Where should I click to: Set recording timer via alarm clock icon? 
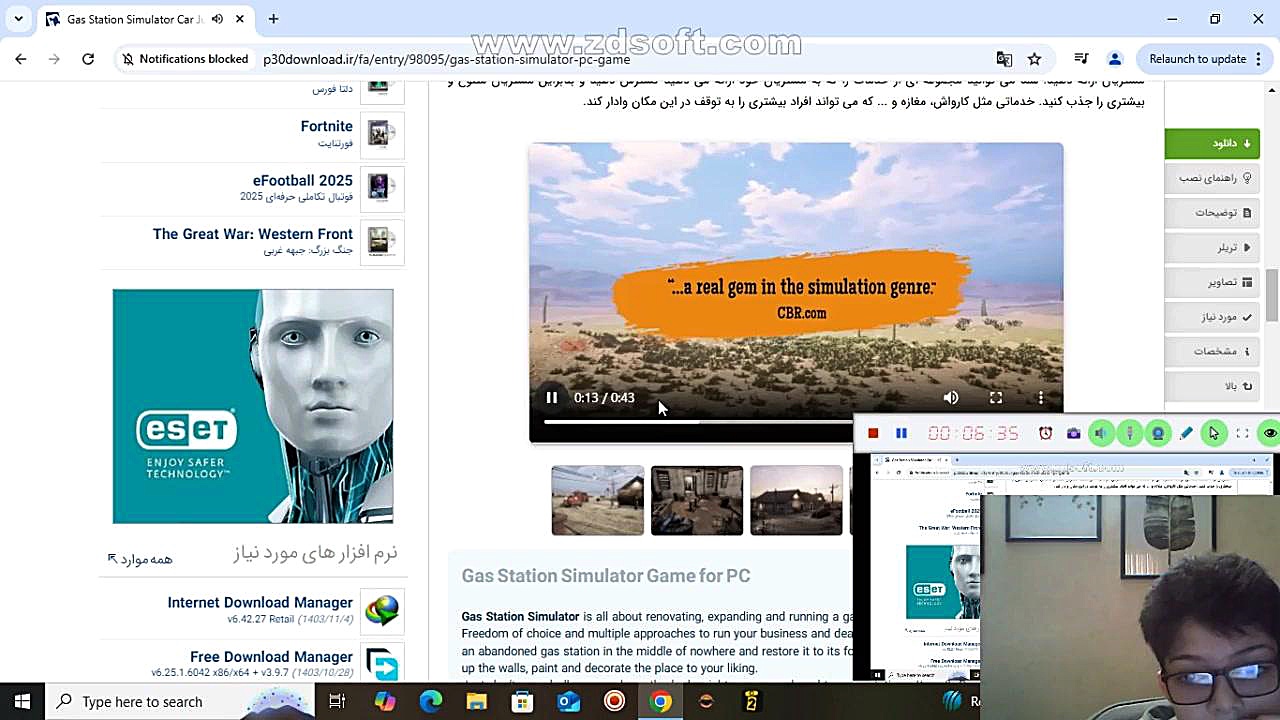1046,433
